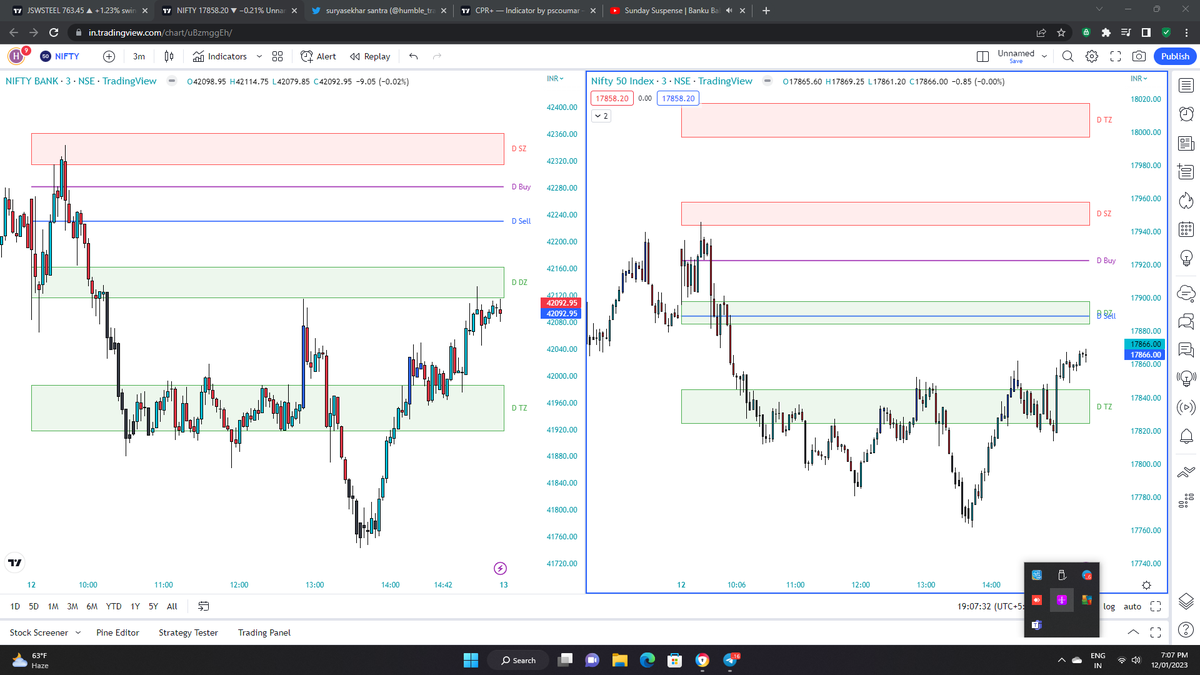Open the Data Window panel icon
The height and width of the screenshot is (675, 1200).
[x=1186, y=172]
